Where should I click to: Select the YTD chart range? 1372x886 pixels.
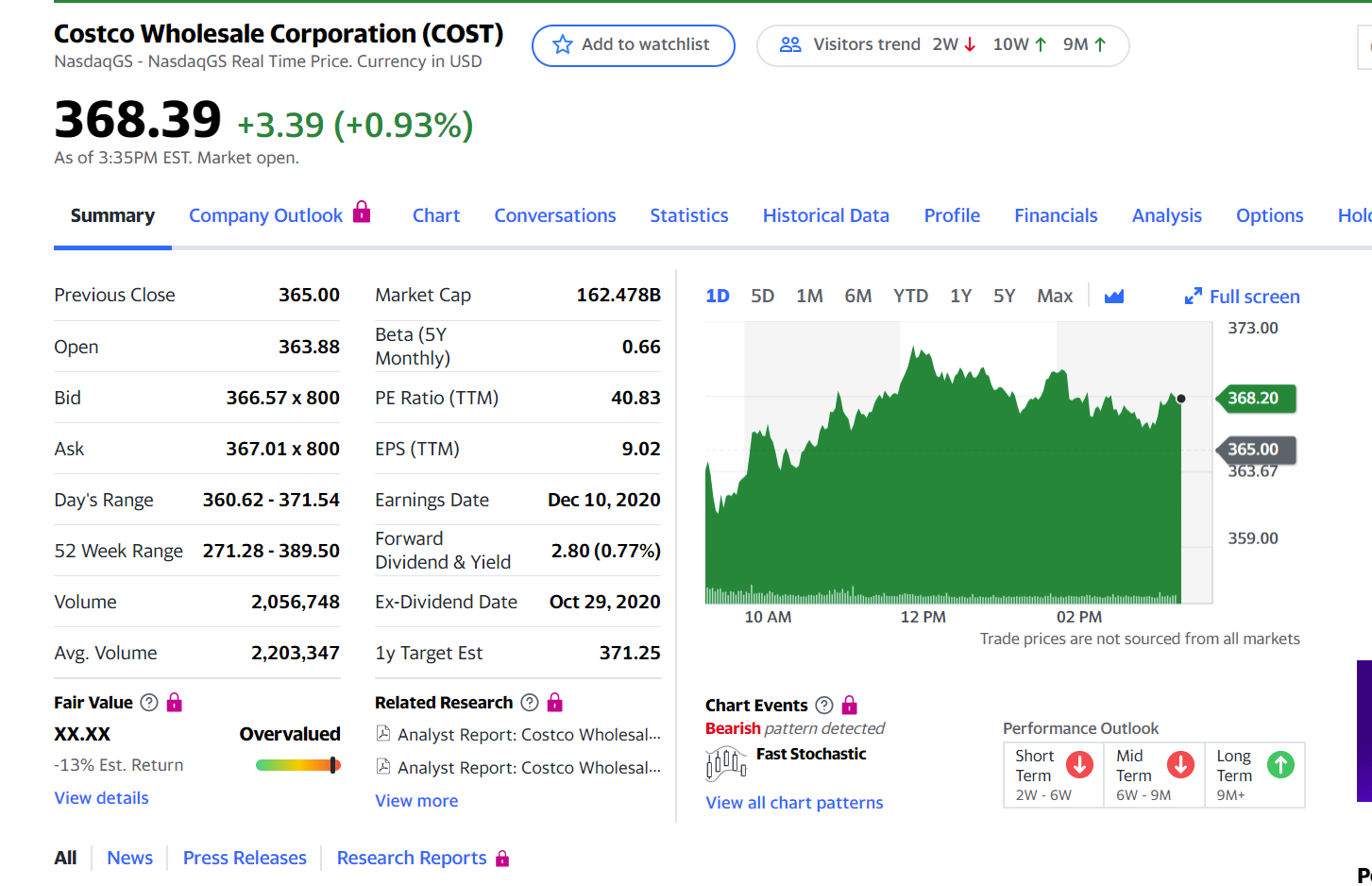[x=911, y=296]
